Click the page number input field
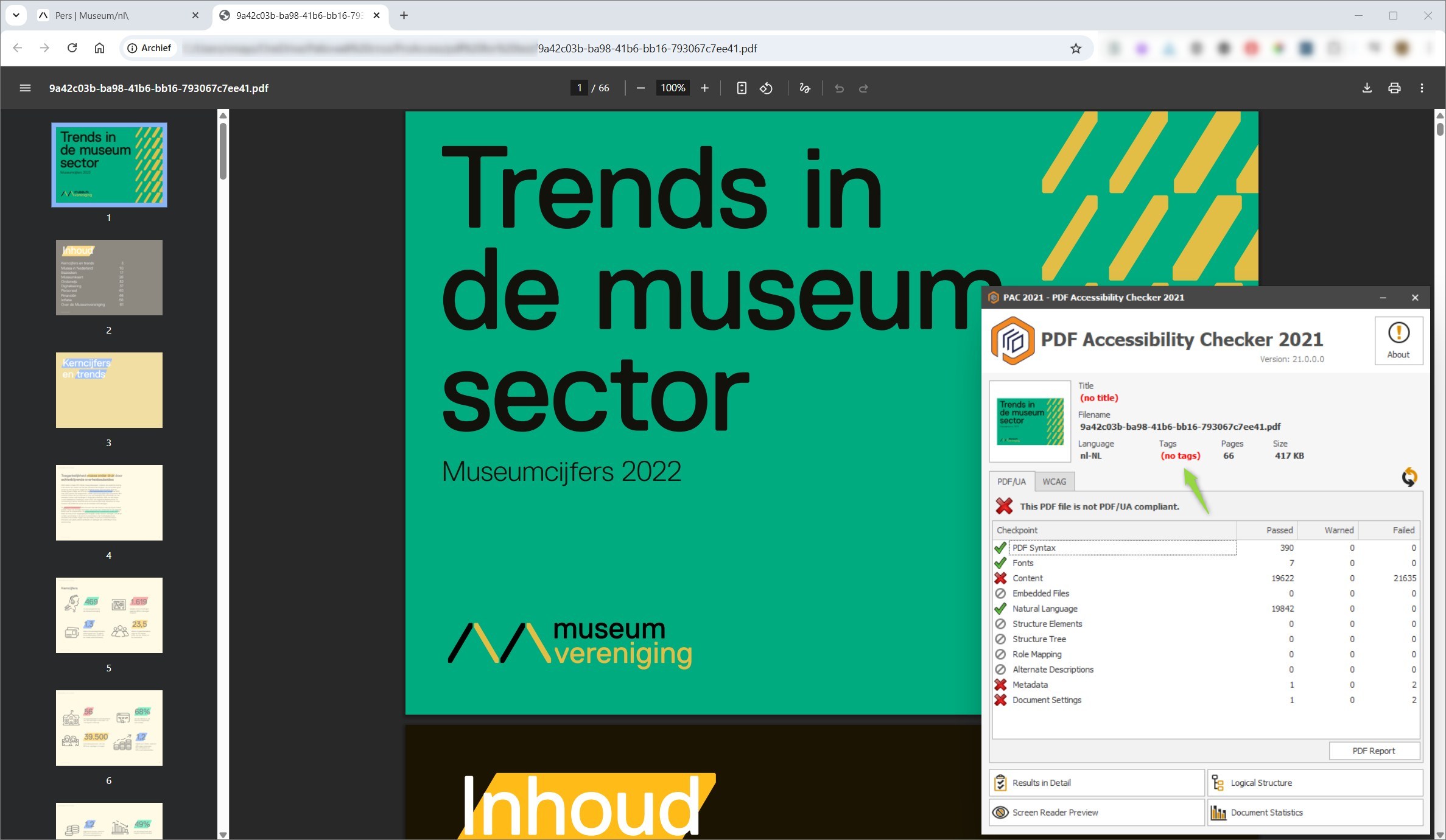This screenshot has height=840, width=1446. [x=579, y=88]
